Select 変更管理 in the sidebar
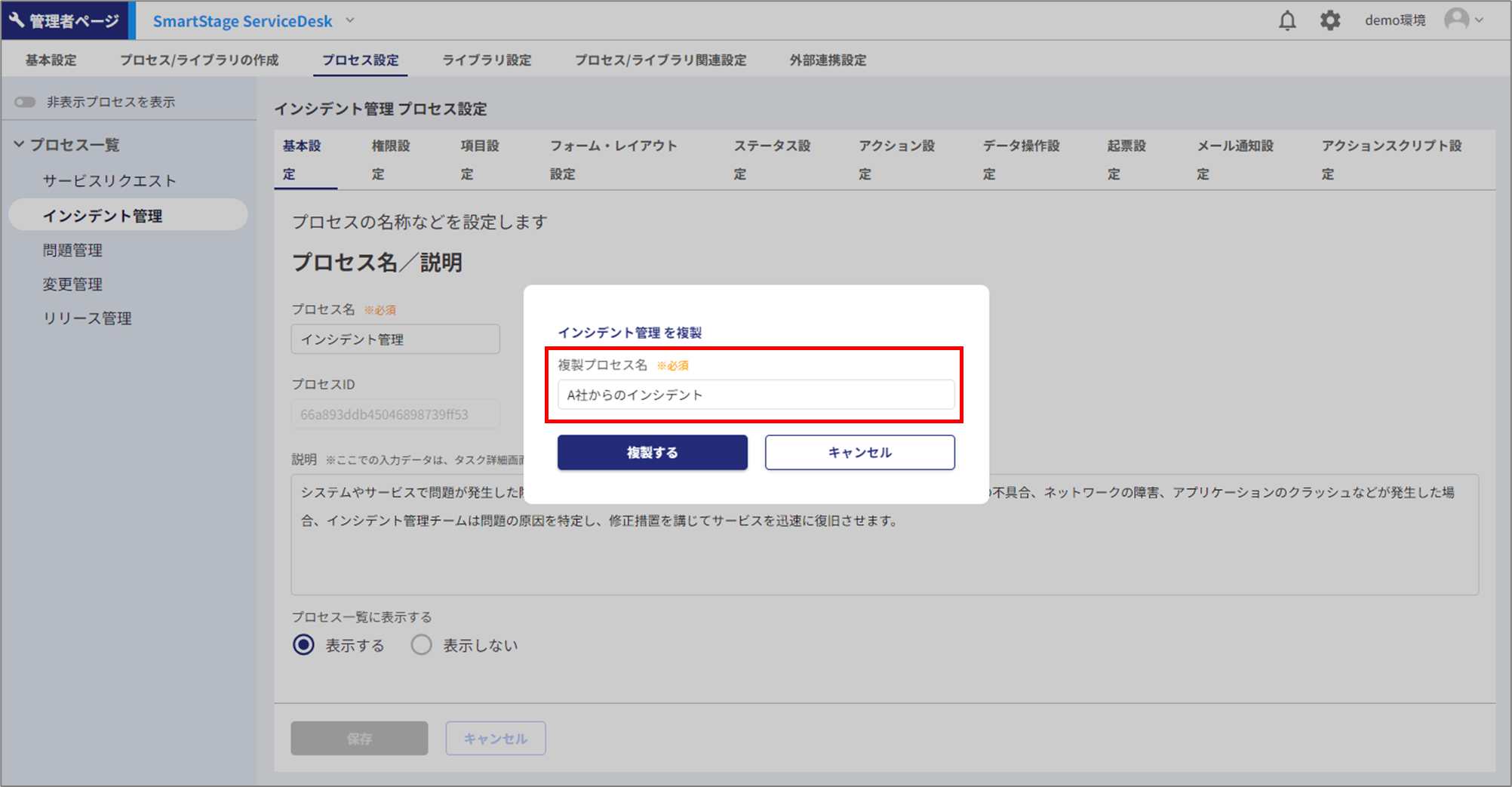 click(72, 284)
